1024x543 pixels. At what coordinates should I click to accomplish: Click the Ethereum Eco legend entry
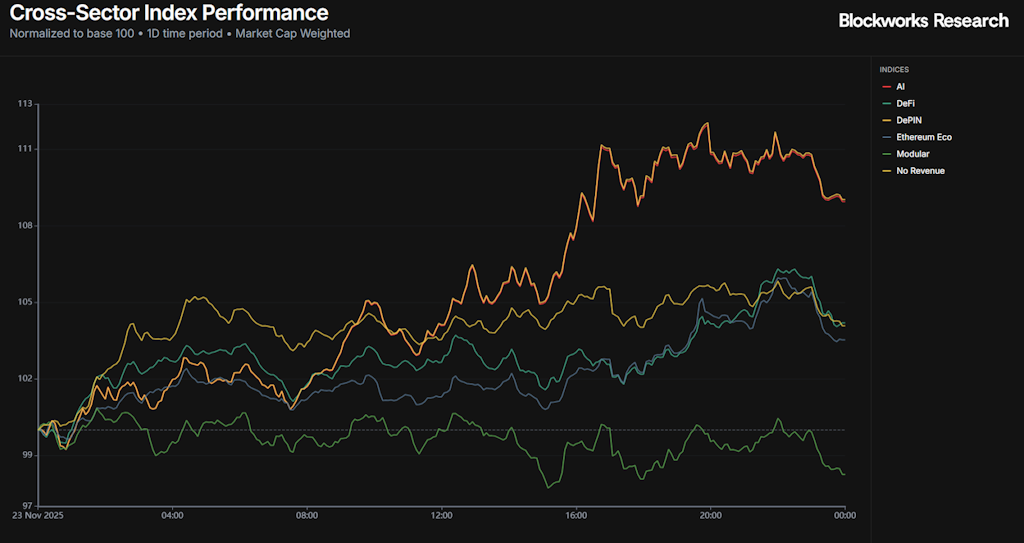[923, 137]
